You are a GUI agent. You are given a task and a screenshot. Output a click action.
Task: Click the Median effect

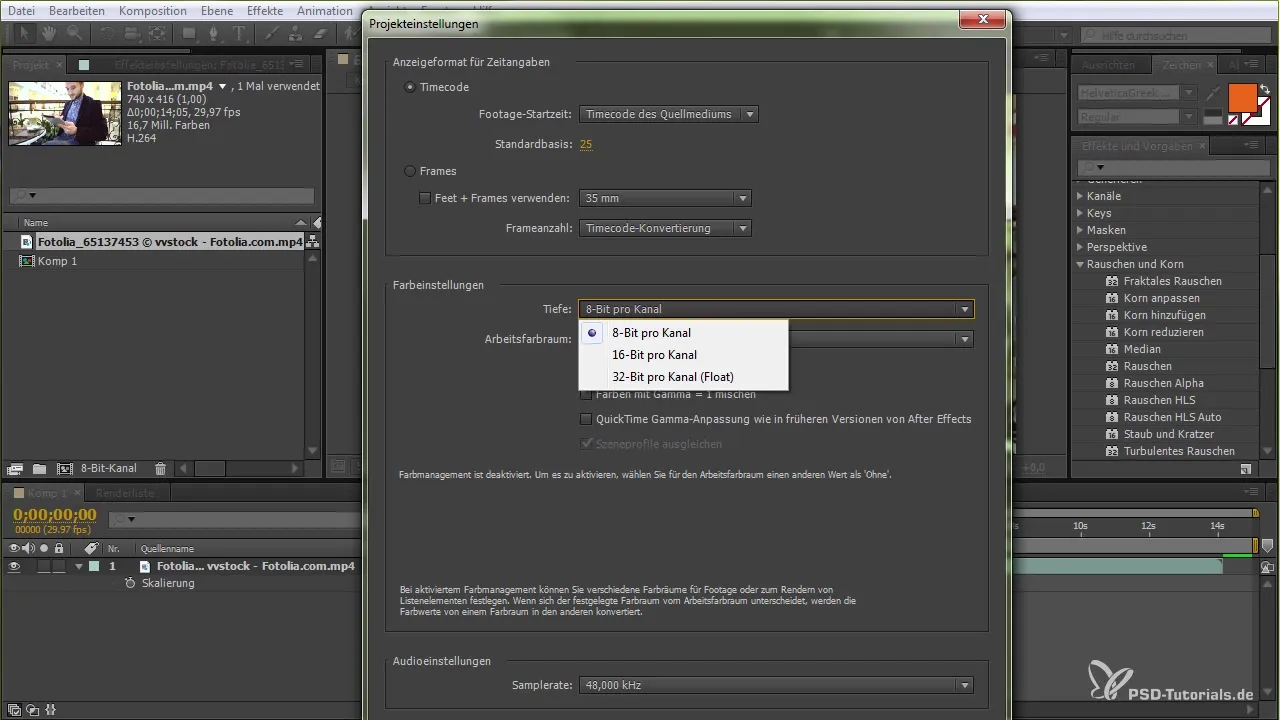tap(1142, 349)
